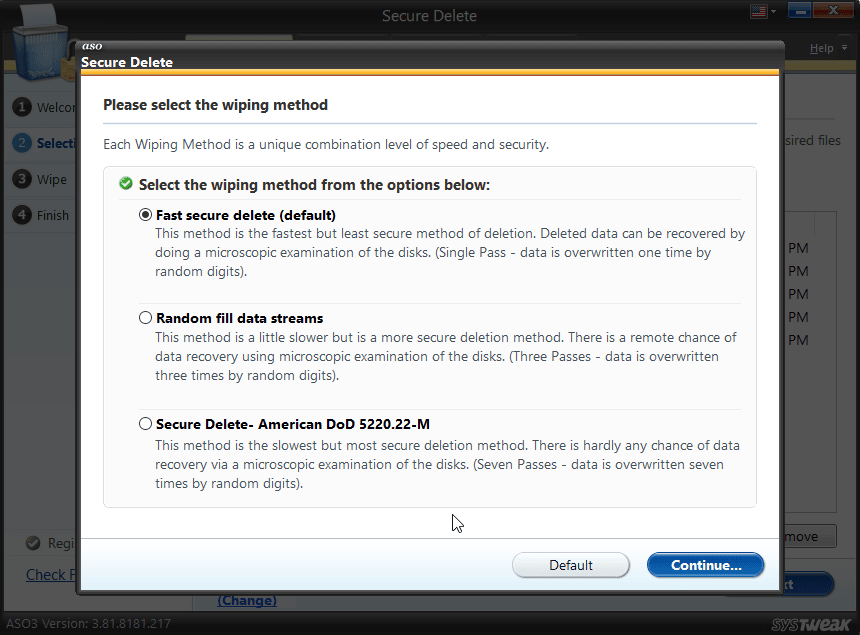Click the green checkmark beside wiping method prompt

click(125, 183)
